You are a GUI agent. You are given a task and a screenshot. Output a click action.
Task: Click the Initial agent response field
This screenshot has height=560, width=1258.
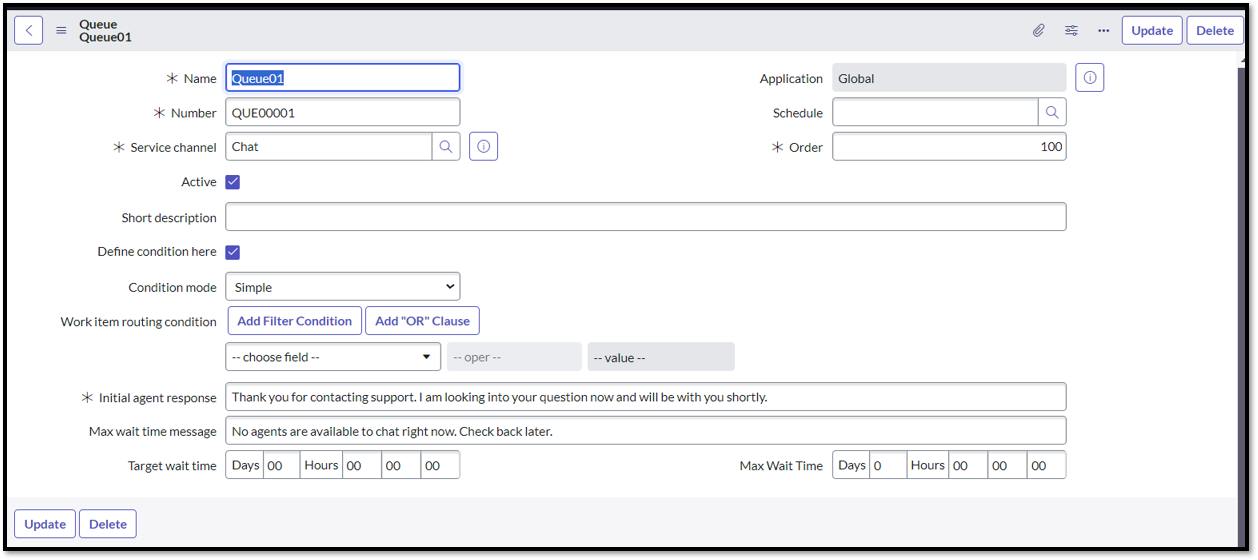[x=646, y=396]
